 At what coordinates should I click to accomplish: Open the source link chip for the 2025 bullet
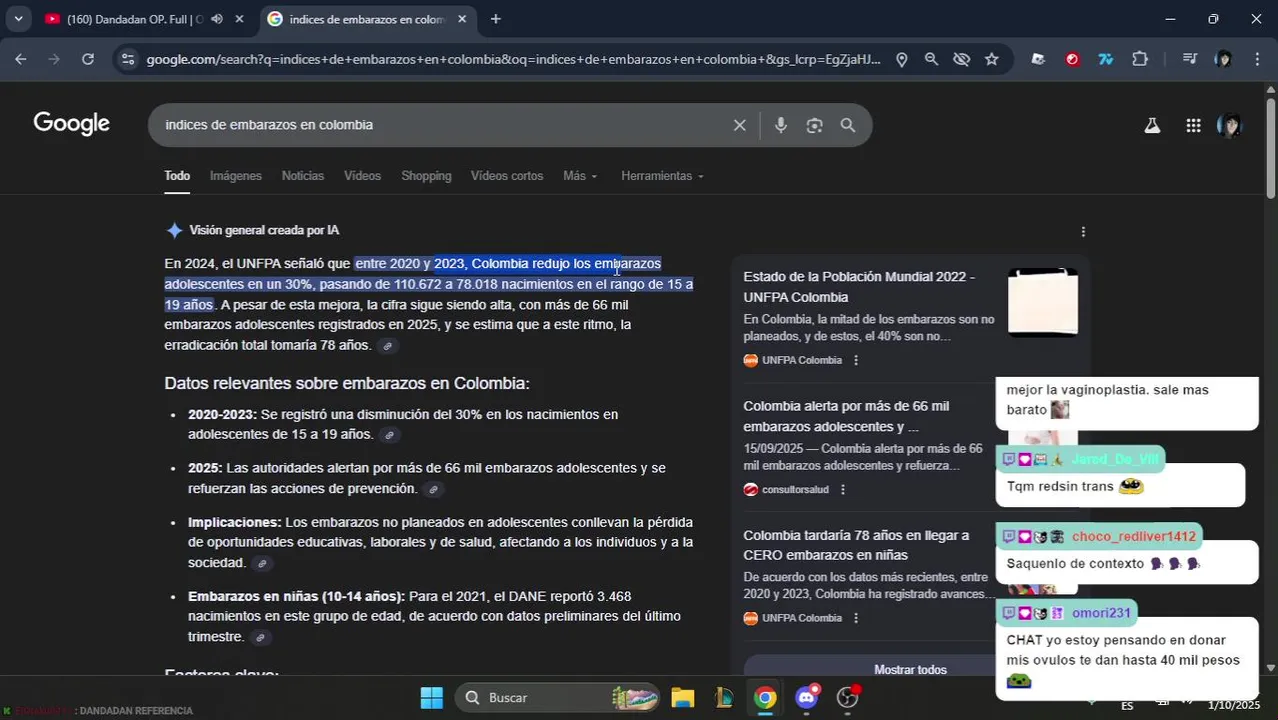coord(433,489)
